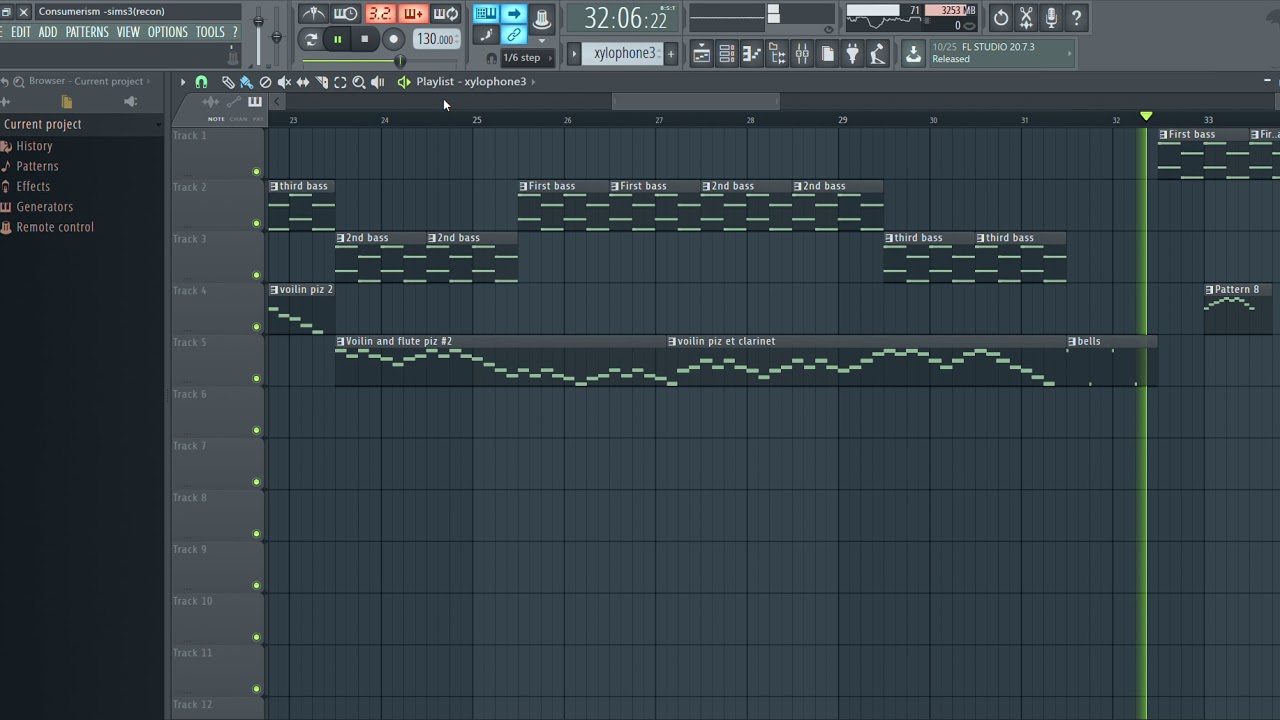This screenshot has width=1280, height=720.
Task: Open the Playlist view
Action: coord(702,54)
